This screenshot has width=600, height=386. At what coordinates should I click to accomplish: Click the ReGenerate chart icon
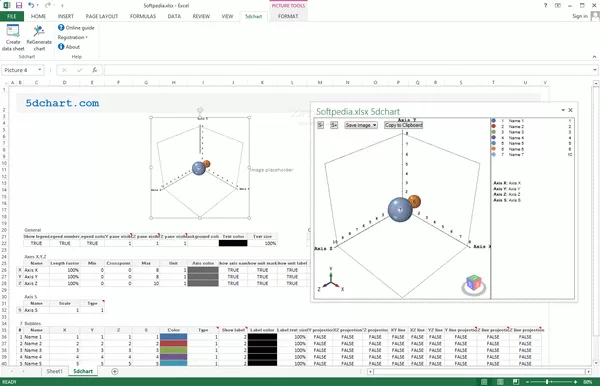coord(39,31)
